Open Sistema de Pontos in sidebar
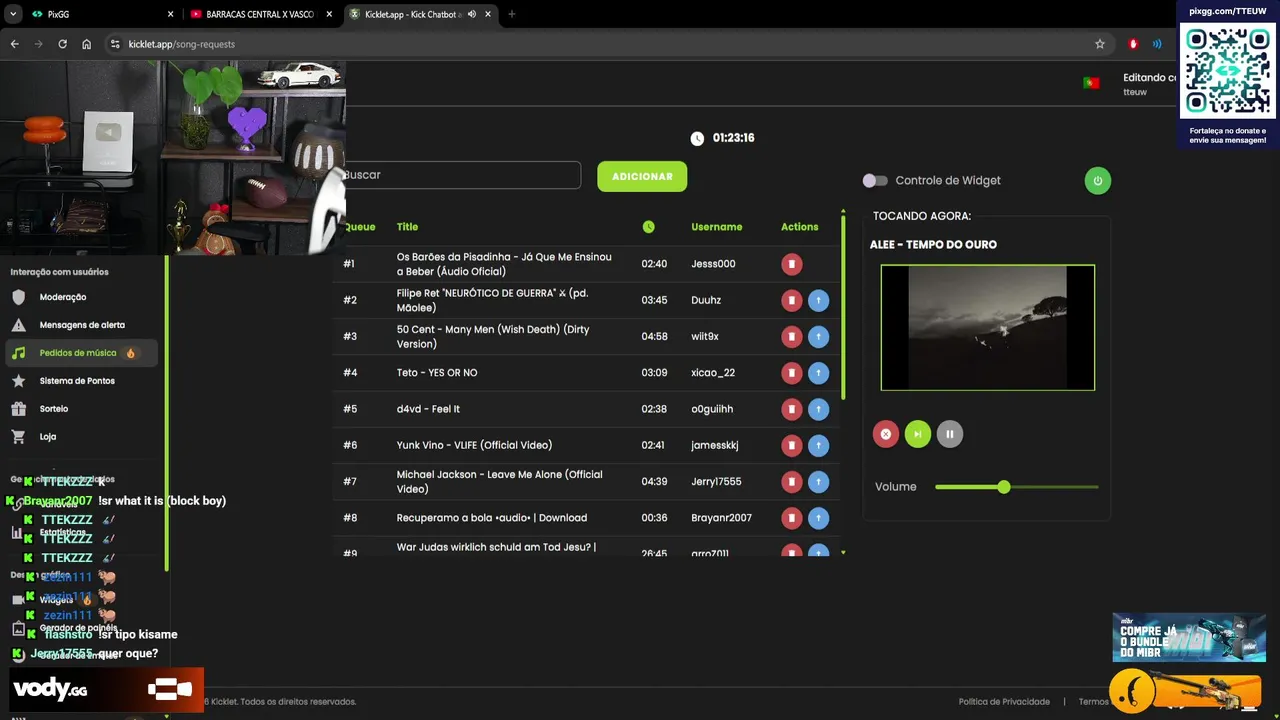The width and height of the screenshot is (1280, 720). pos(77,381)
